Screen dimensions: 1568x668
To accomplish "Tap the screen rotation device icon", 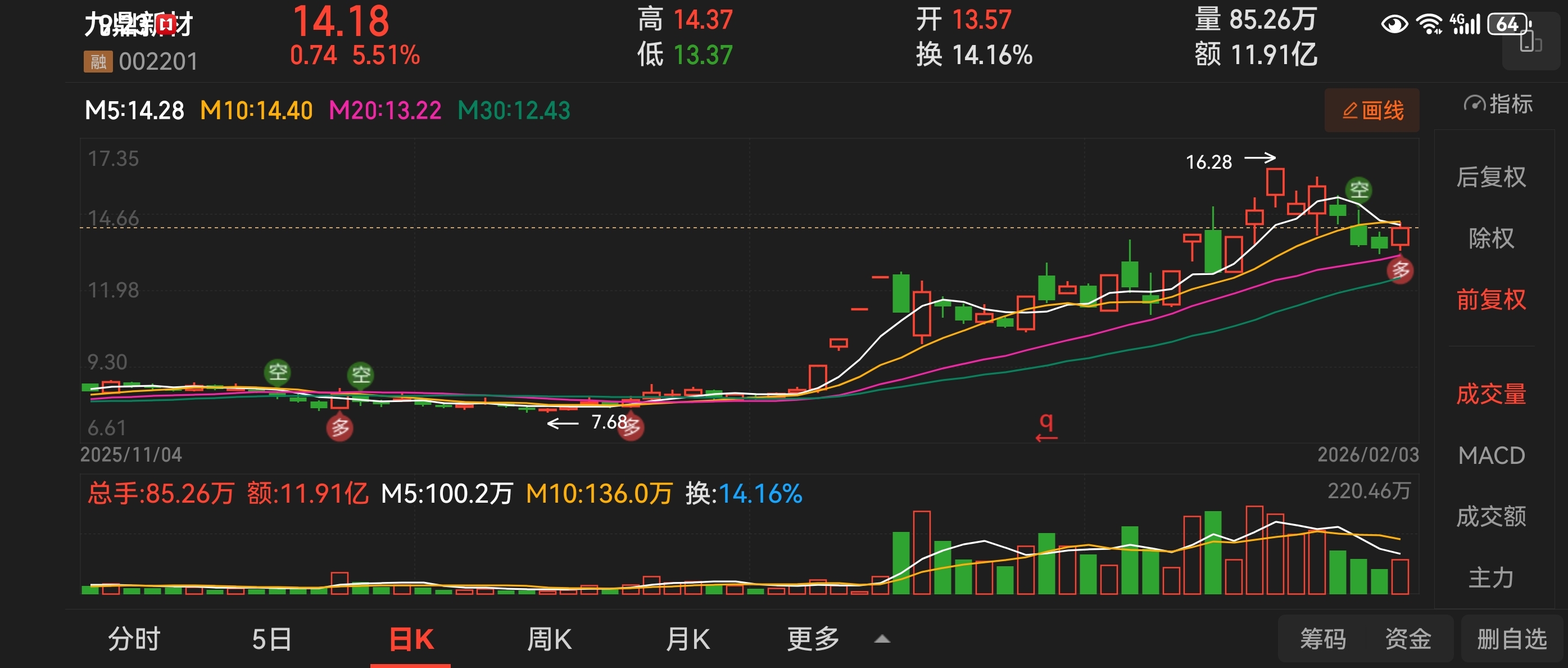I will (x=1530, y=43).
